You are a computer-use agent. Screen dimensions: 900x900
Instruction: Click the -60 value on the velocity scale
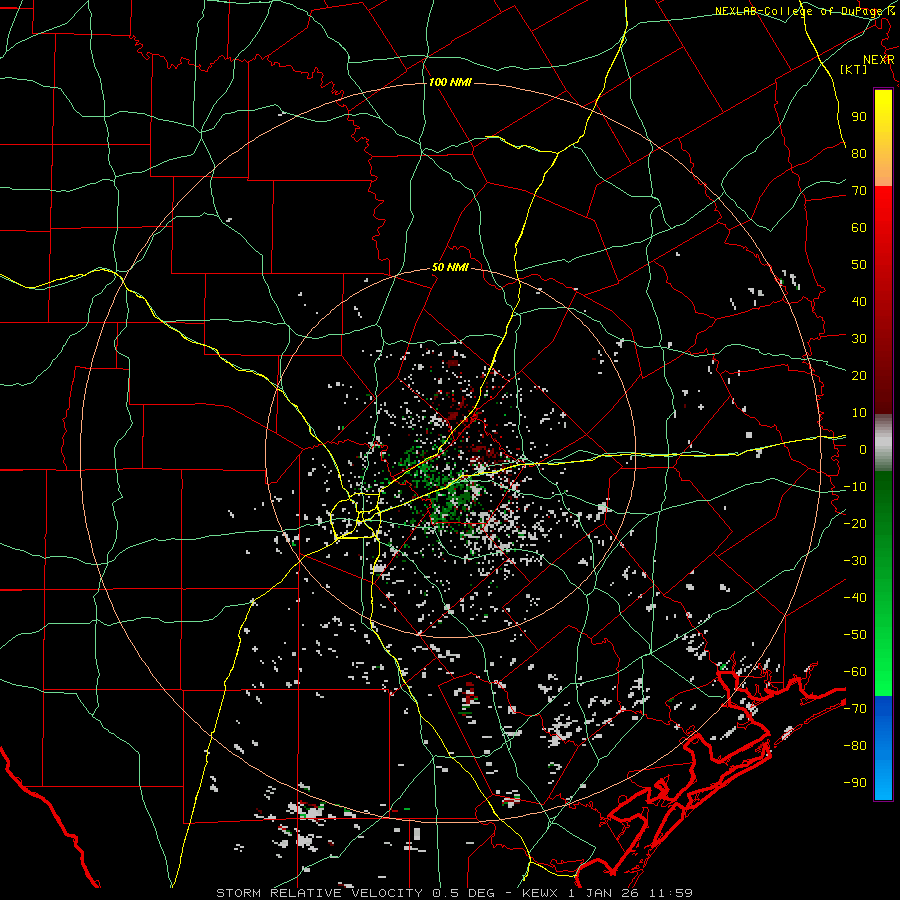(855, 672)
